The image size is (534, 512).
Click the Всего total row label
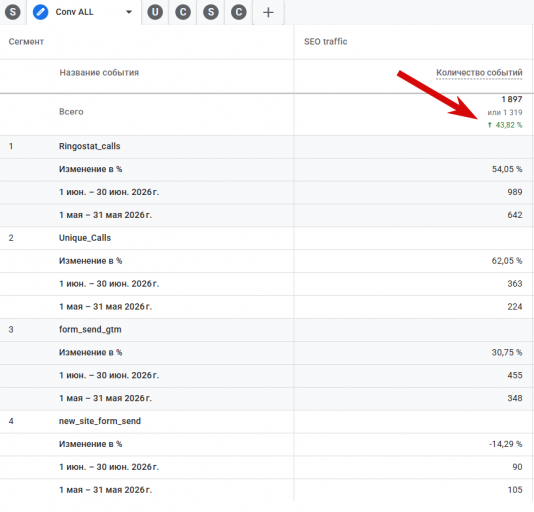click(71, 112)
